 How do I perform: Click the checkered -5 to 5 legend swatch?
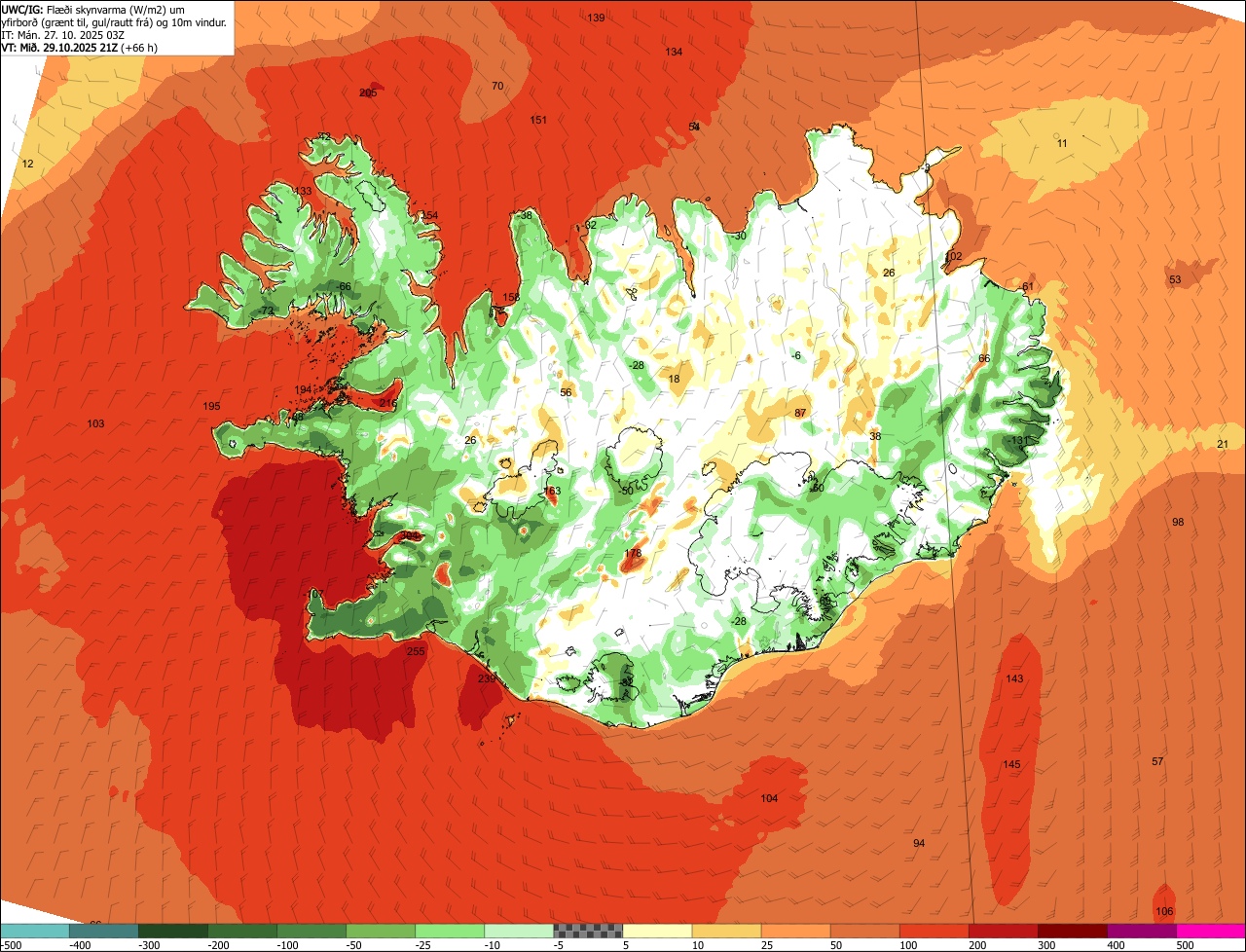pos(588,930)
